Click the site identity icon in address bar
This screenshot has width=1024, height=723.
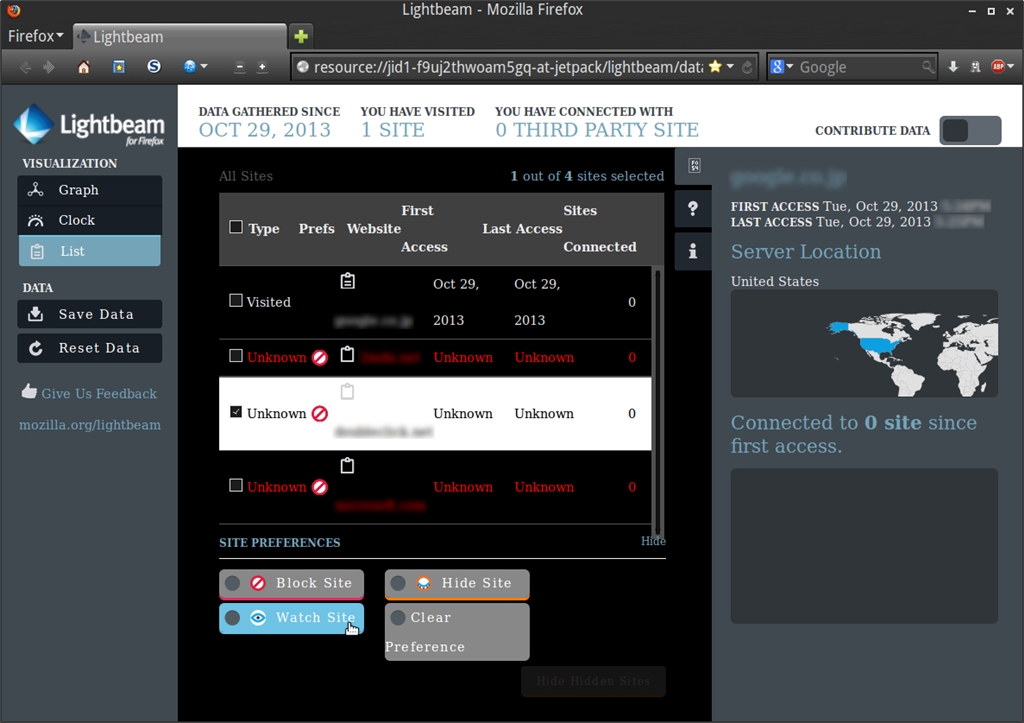(302, 67)
